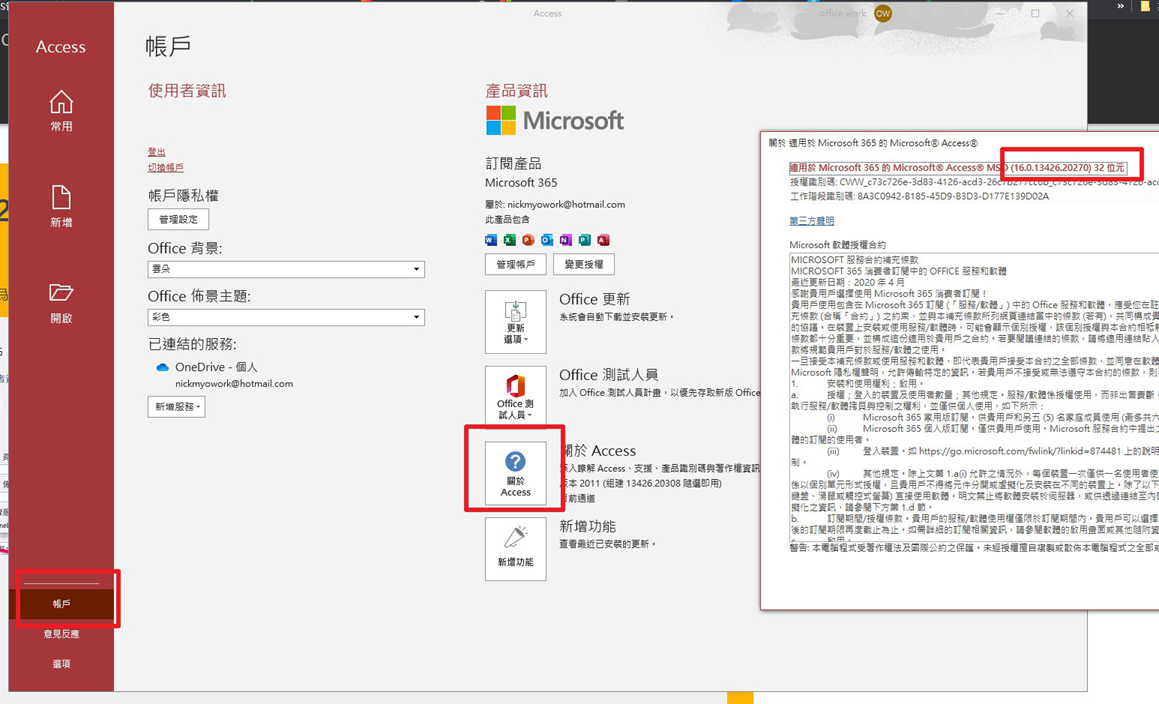Open 意見反應 (Feedback) in sidebar
Viewport: 1159px width, 704px height.
[x=61, y=634]
